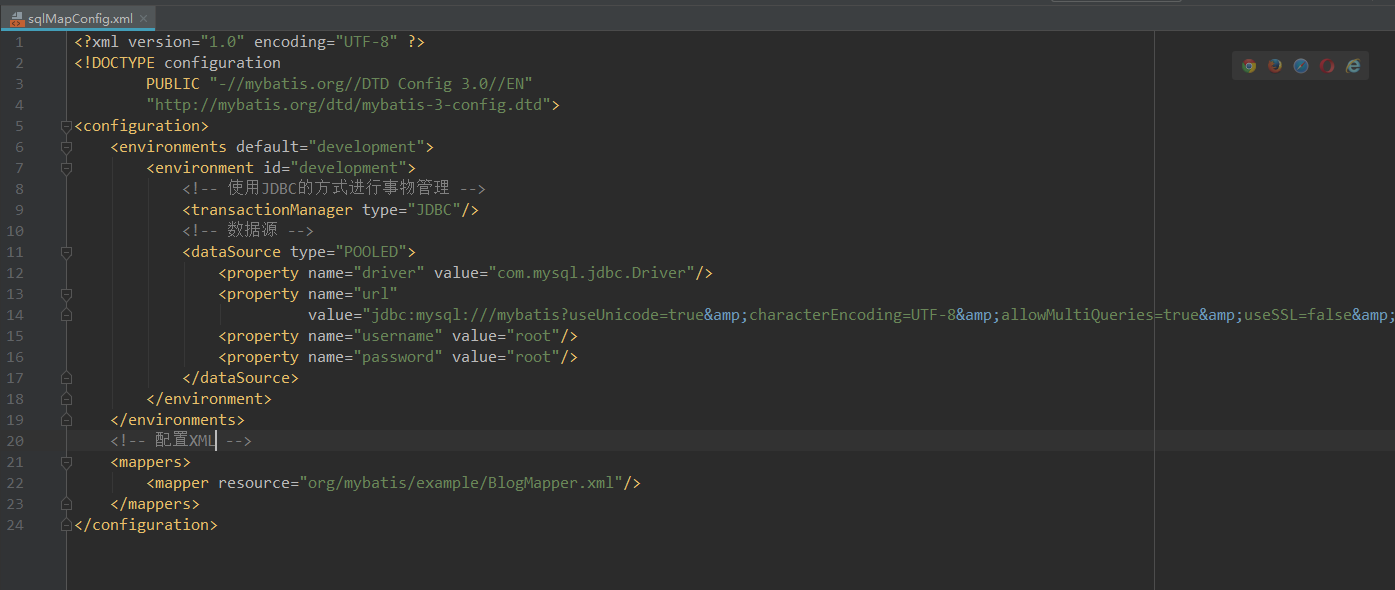Select the sqlMapConfig.xml editor tab
The image size is (1395, 590).
pos(79,18)
